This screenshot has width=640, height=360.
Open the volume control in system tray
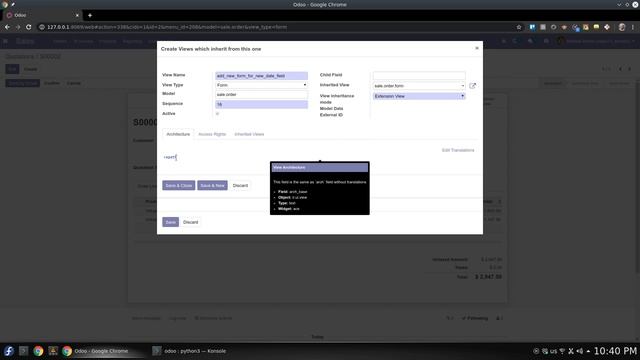coord(580,351)
